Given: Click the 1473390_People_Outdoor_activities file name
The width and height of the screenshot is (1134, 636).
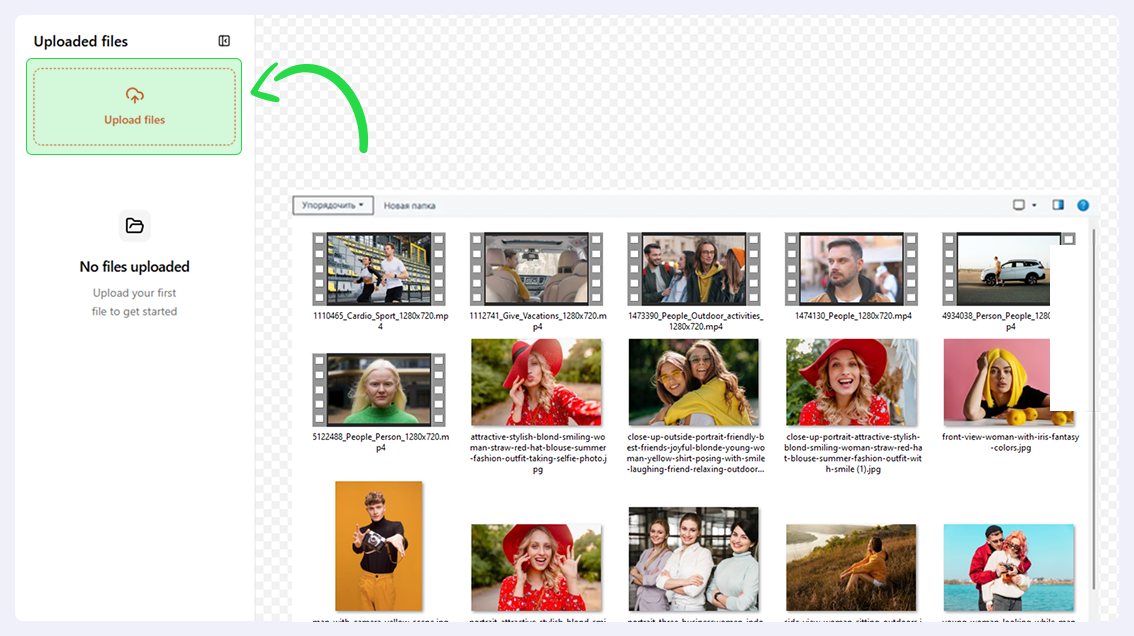Looking at the screenshot, I should [x=695, y=321].
